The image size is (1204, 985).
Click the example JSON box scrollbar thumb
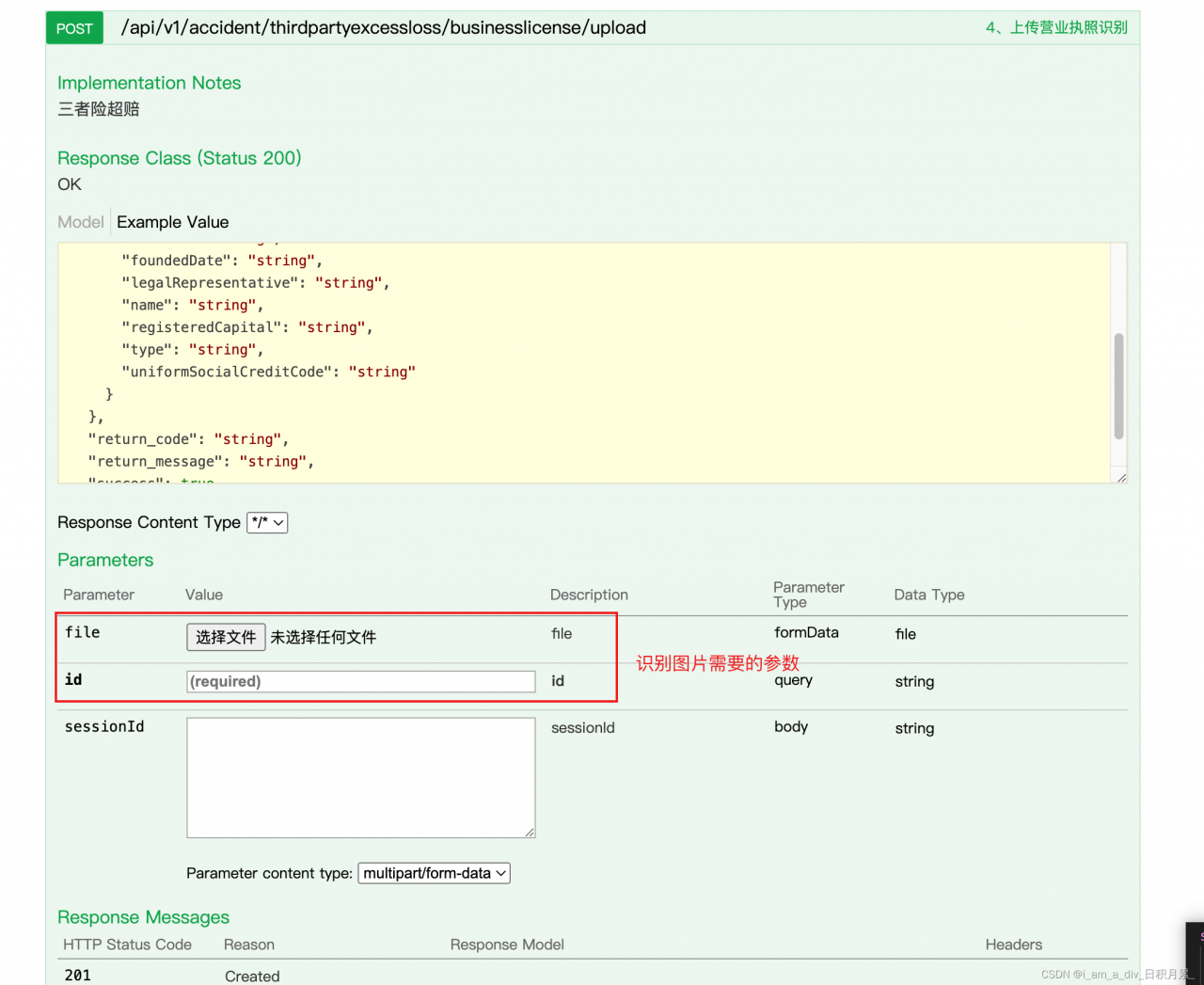pyautogui.click(x=1118, y=386)
